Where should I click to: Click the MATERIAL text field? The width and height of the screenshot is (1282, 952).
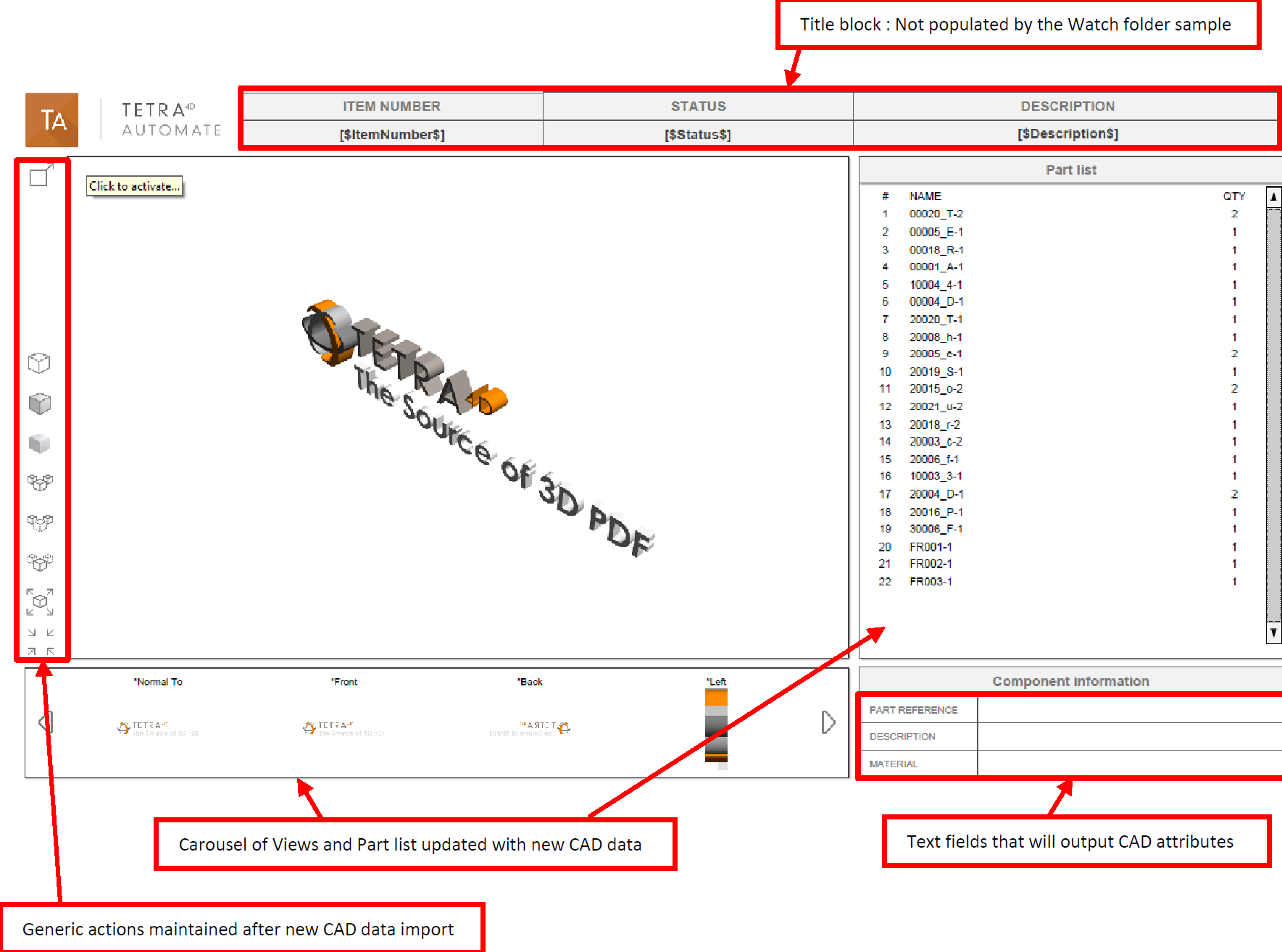point(1129,764)
